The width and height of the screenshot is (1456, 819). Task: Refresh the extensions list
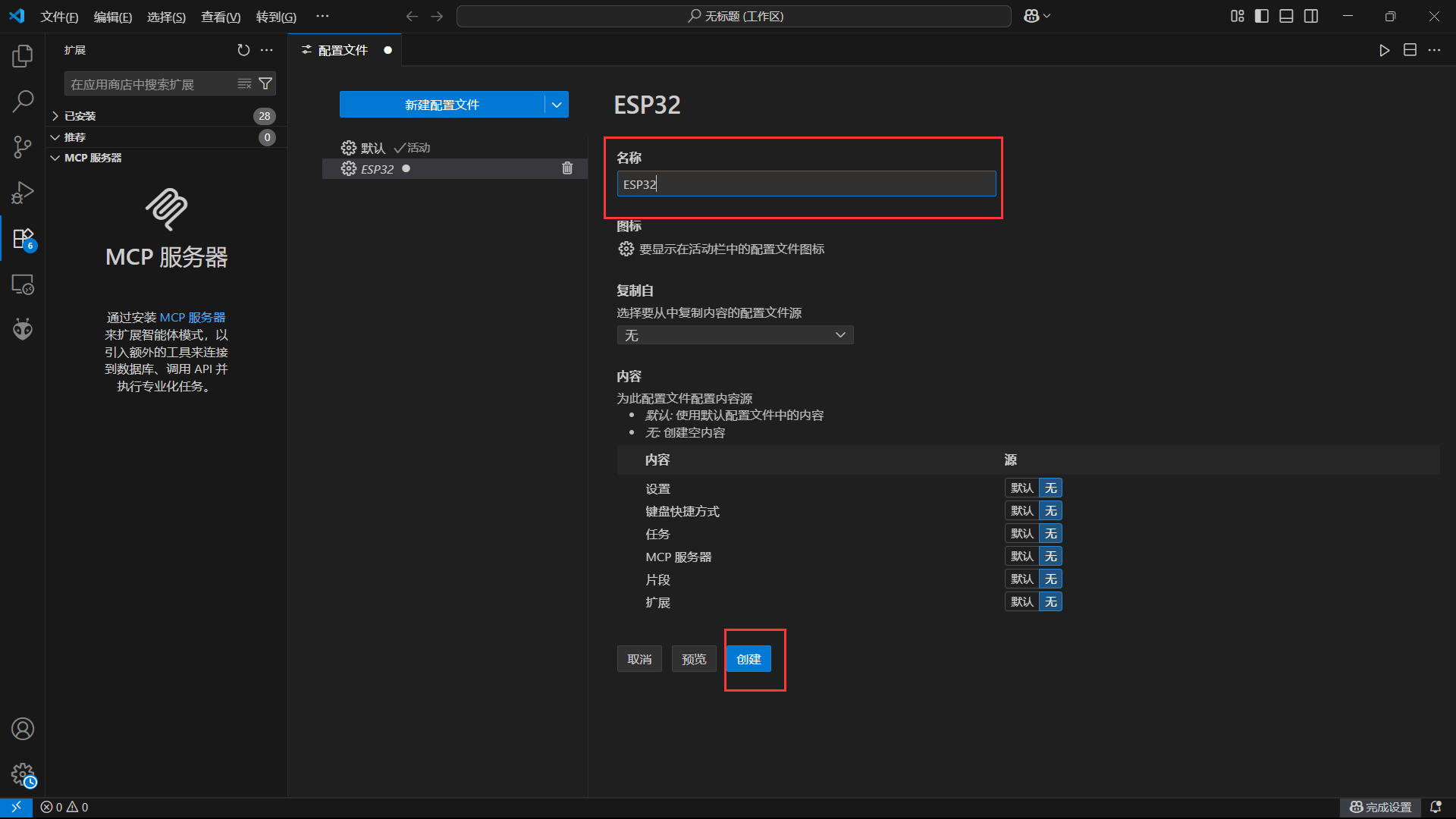(x=243, y=50)
